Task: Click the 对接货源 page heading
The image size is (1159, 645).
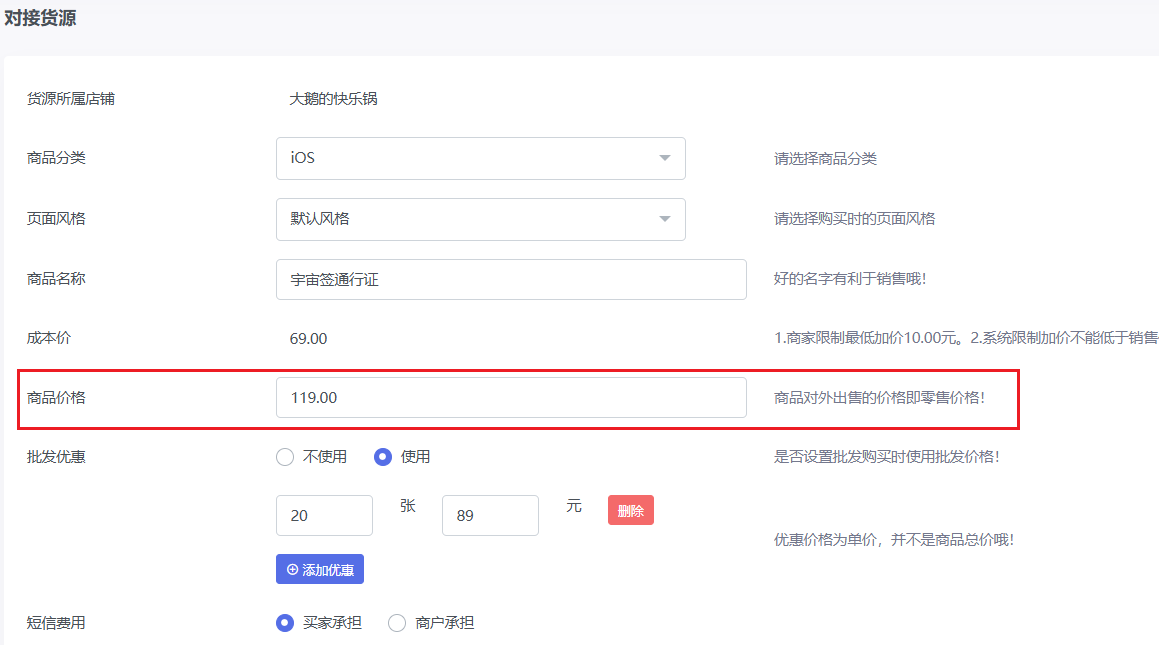Action: click(41, 18)
